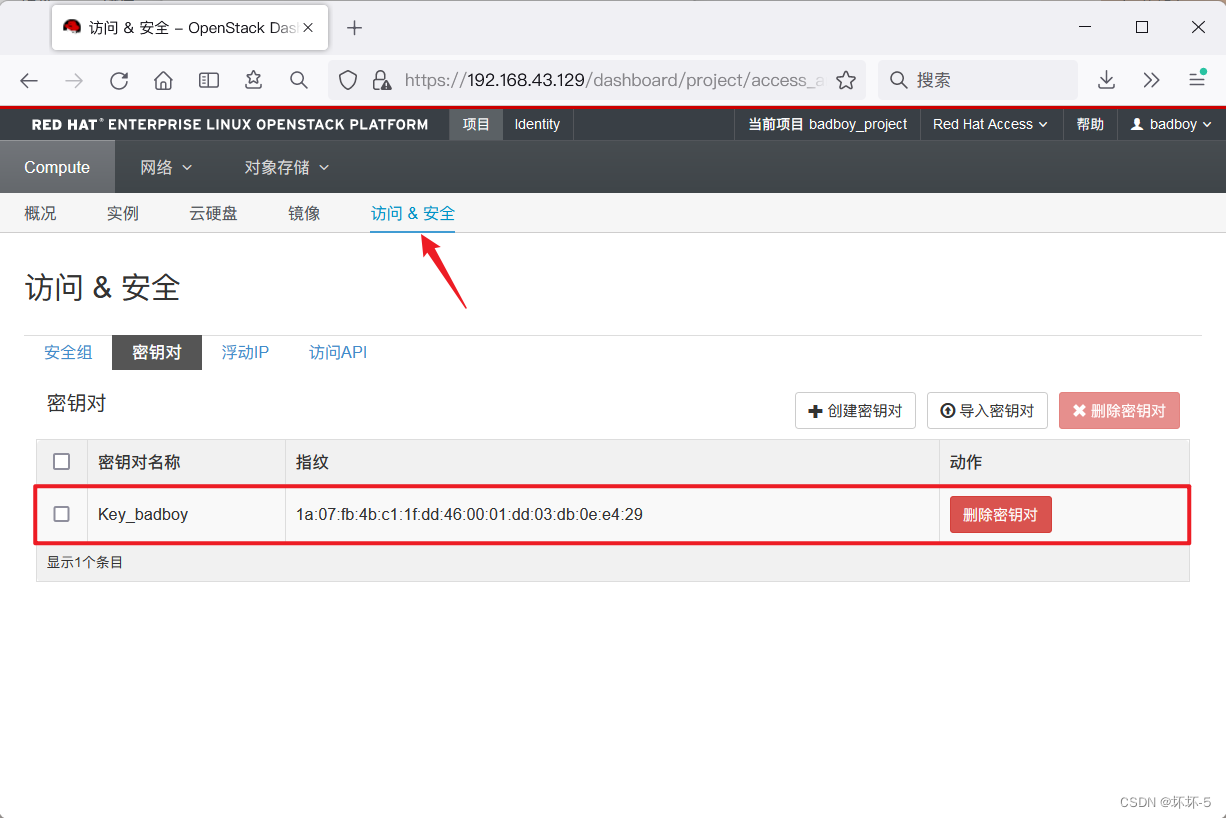Screen dimensions: 1226x818
Task: Open the browser hamburger menu
Action: (1197, 80)
